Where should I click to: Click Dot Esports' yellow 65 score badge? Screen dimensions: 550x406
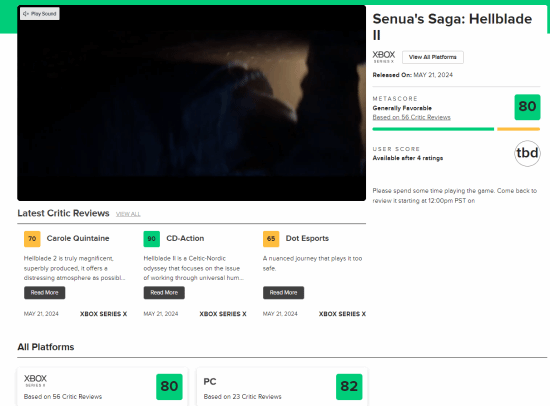pos(271,239)
